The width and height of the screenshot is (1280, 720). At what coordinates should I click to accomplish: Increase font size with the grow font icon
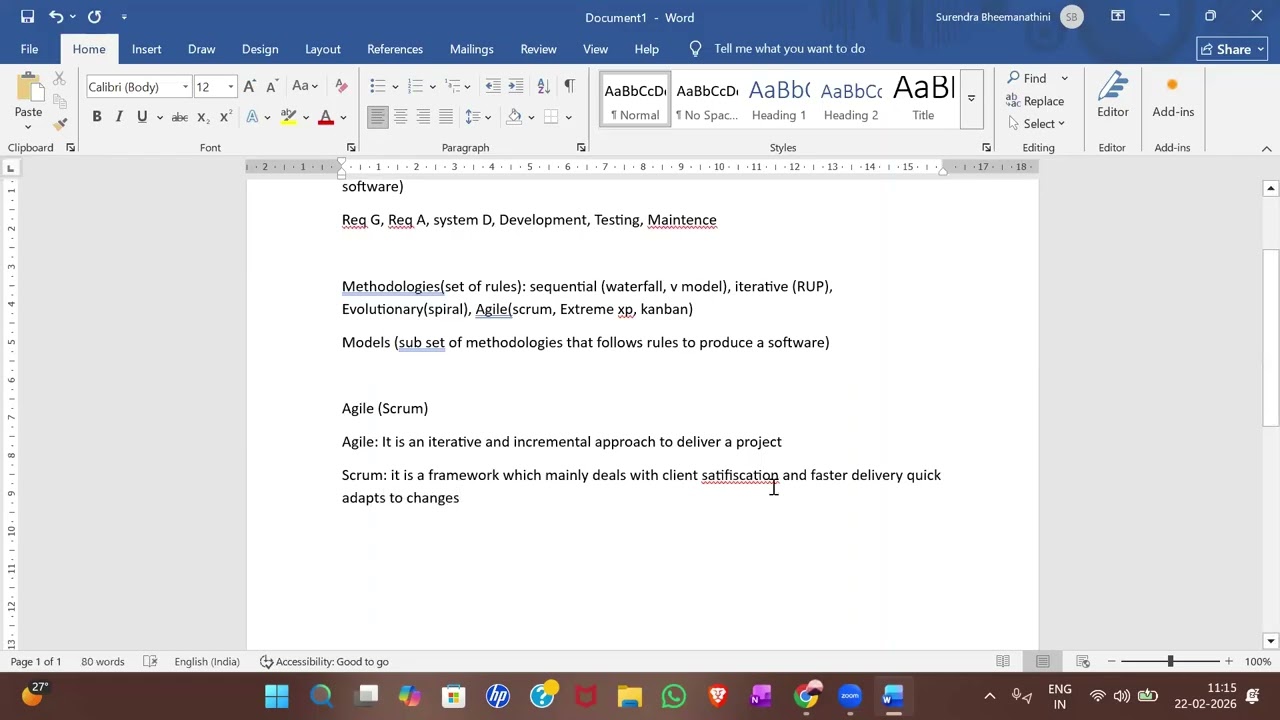click(x=249, y=87)
